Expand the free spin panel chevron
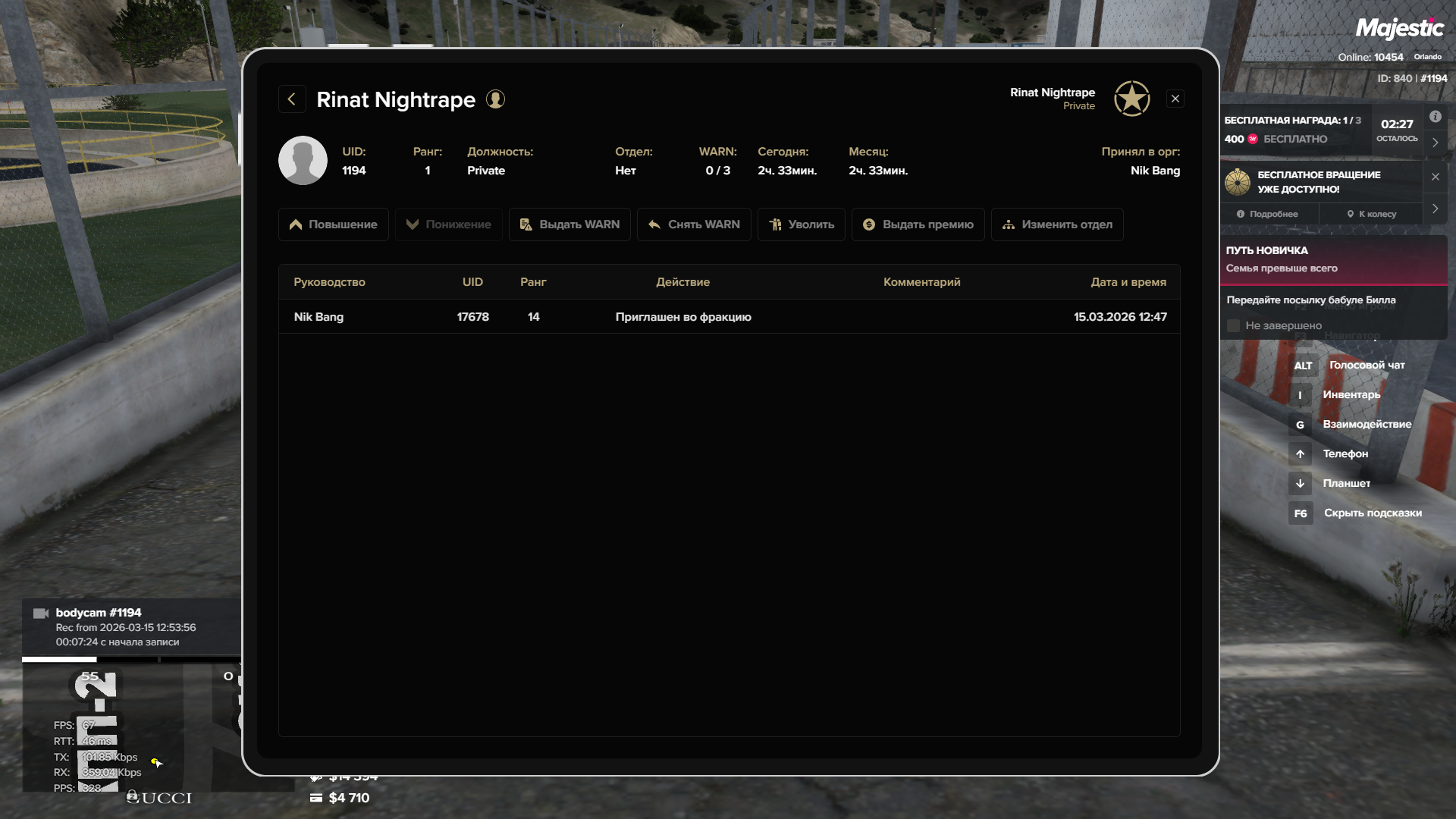1456x819 pixels. pyautogui.click(x=1435, y=209)
